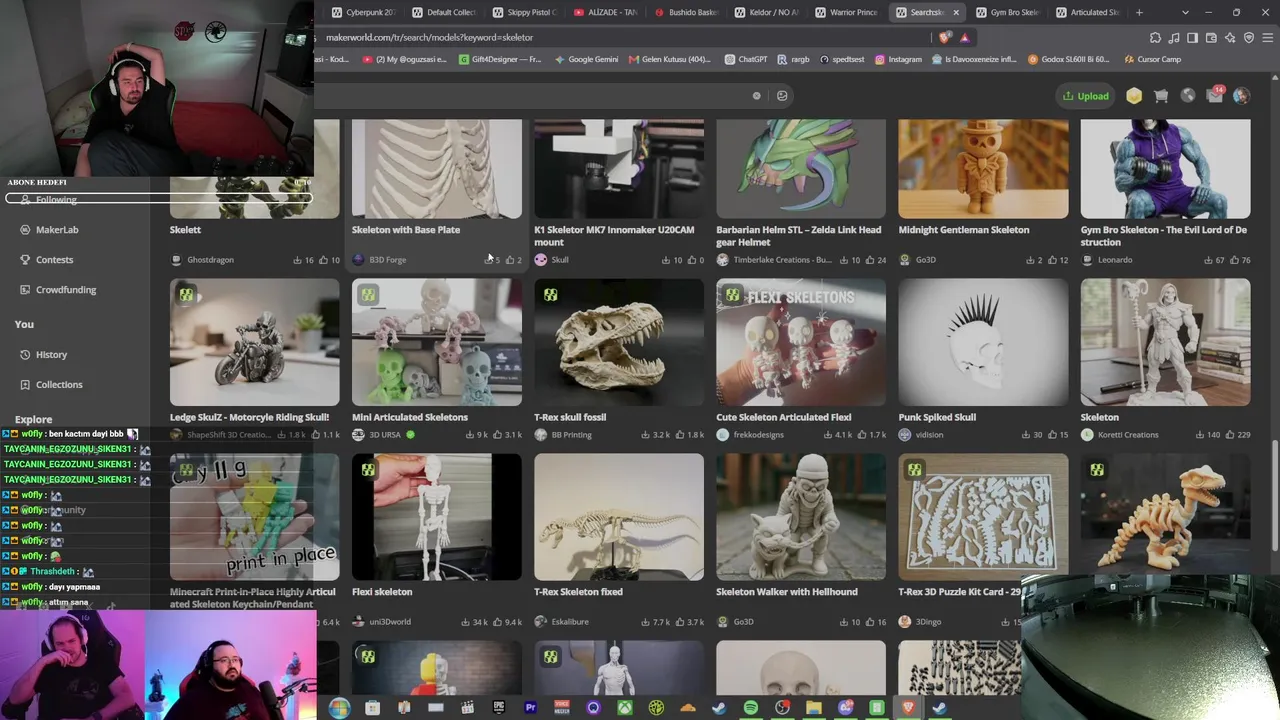Open the Punk Spiked Skull thumbnail
Screen dimensions: 1280x720
(983, 342)
